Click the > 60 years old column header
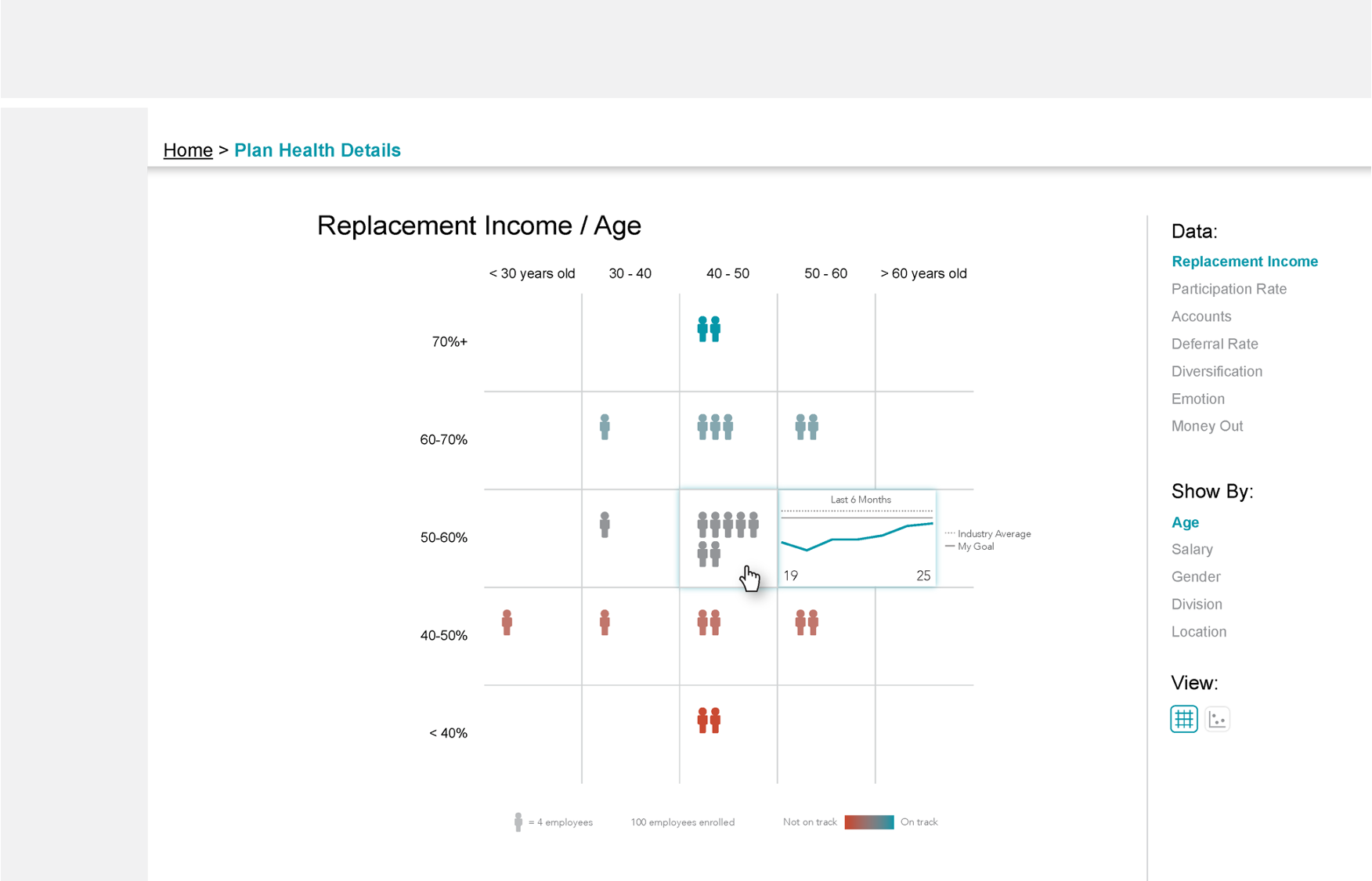The width and height of the screenshot is (1372, 881). click(923, 273)
